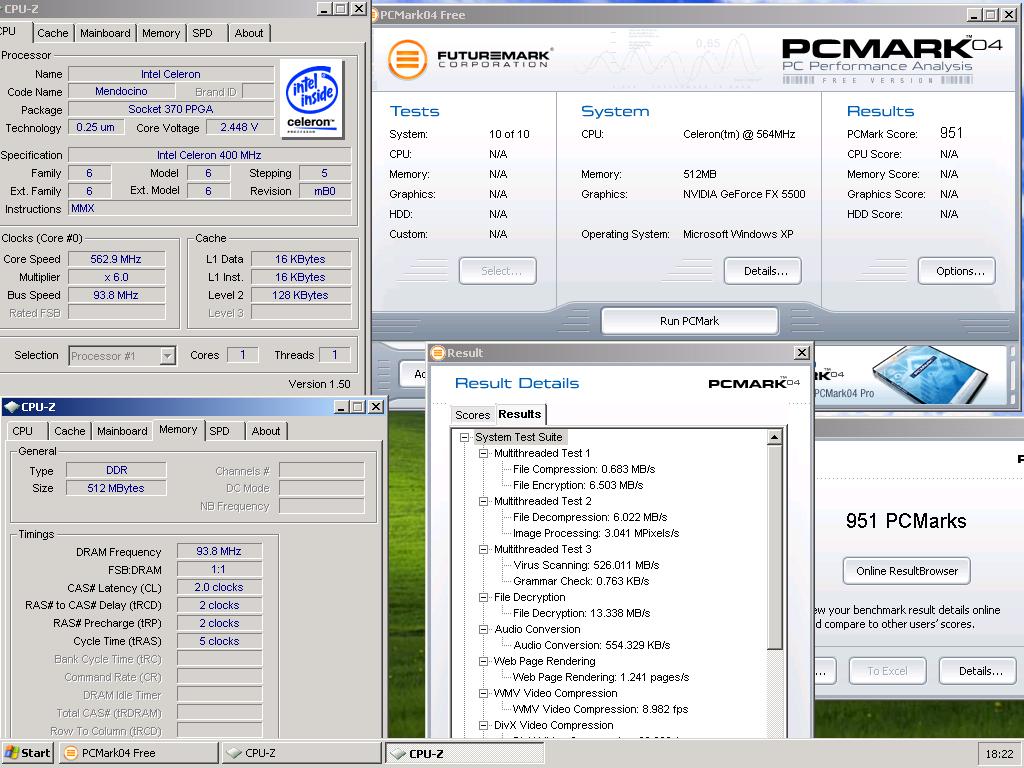Open Memory tab in top CPU-Z window
The width and height of the screenshot is (1024, 768).
(161, 33)
